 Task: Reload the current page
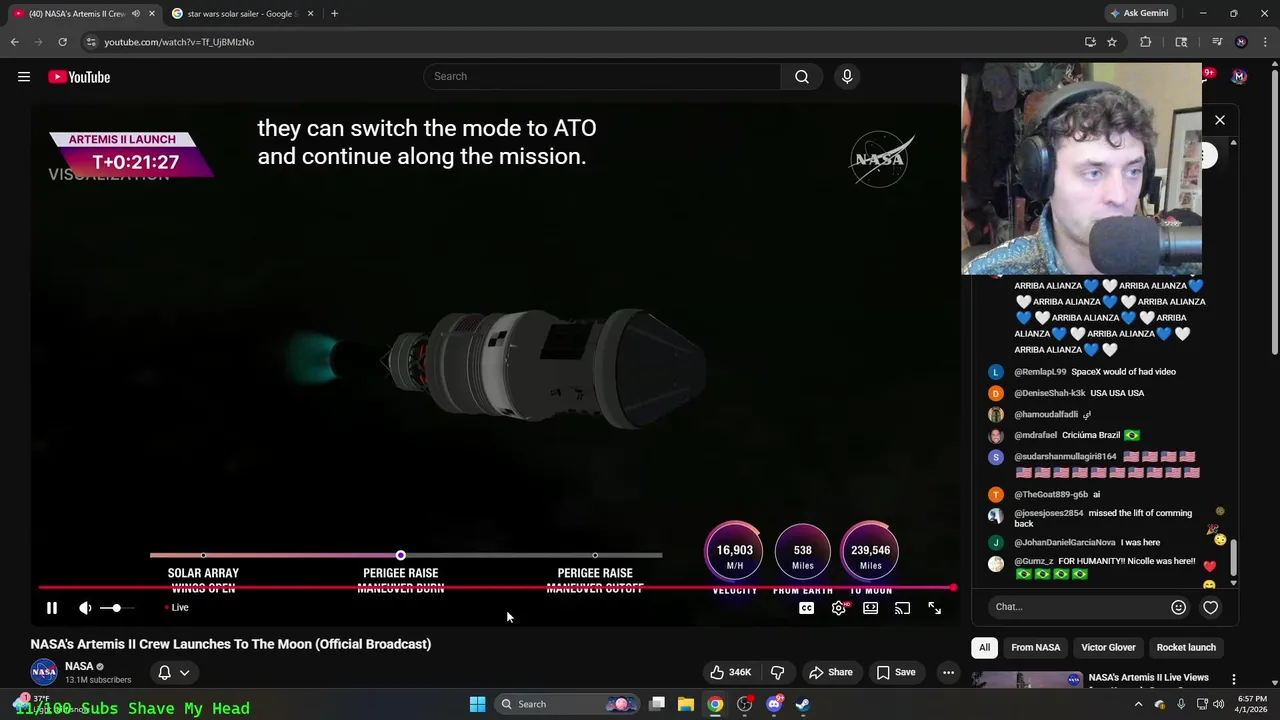point(62,42)
